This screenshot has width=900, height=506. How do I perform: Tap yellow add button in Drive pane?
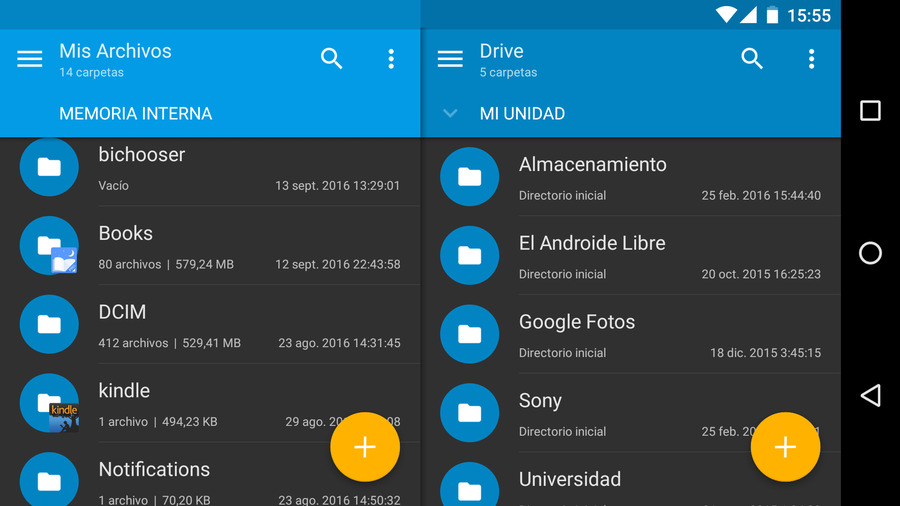[x=785, y=447]
